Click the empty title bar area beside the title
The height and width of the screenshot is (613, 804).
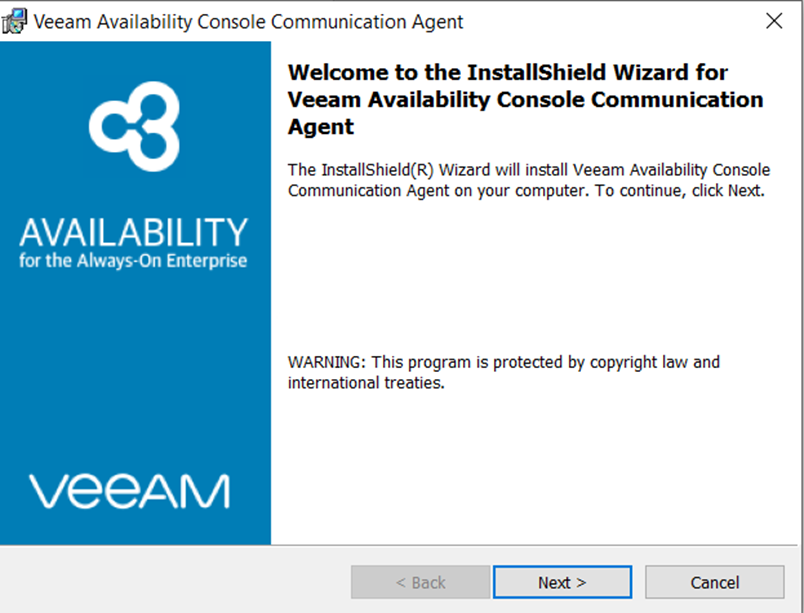600,21
